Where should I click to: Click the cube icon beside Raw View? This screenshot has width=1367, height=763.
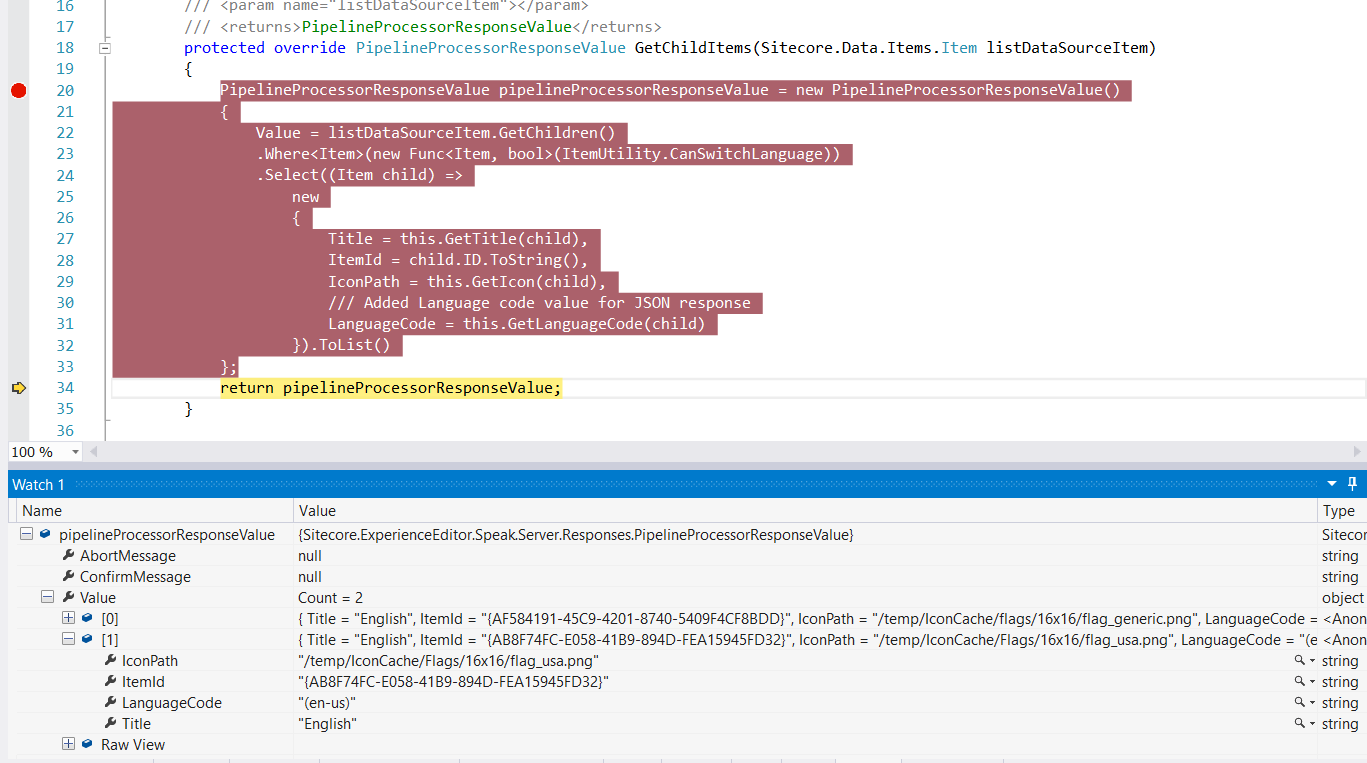click(x=87, y=745)
